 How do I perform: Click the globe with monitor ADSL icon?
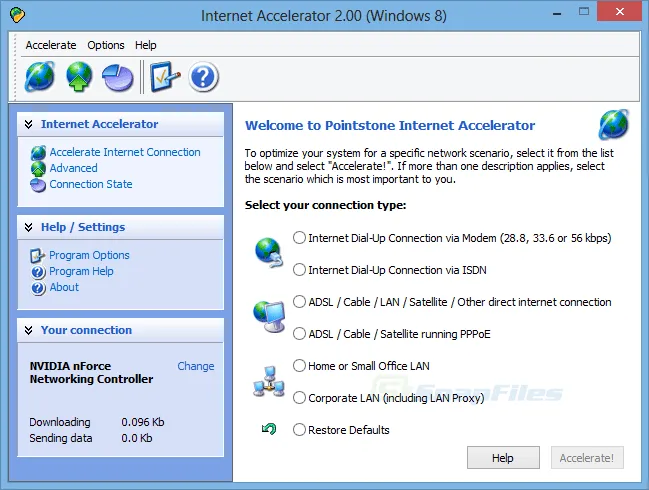[x=269, y=316]
